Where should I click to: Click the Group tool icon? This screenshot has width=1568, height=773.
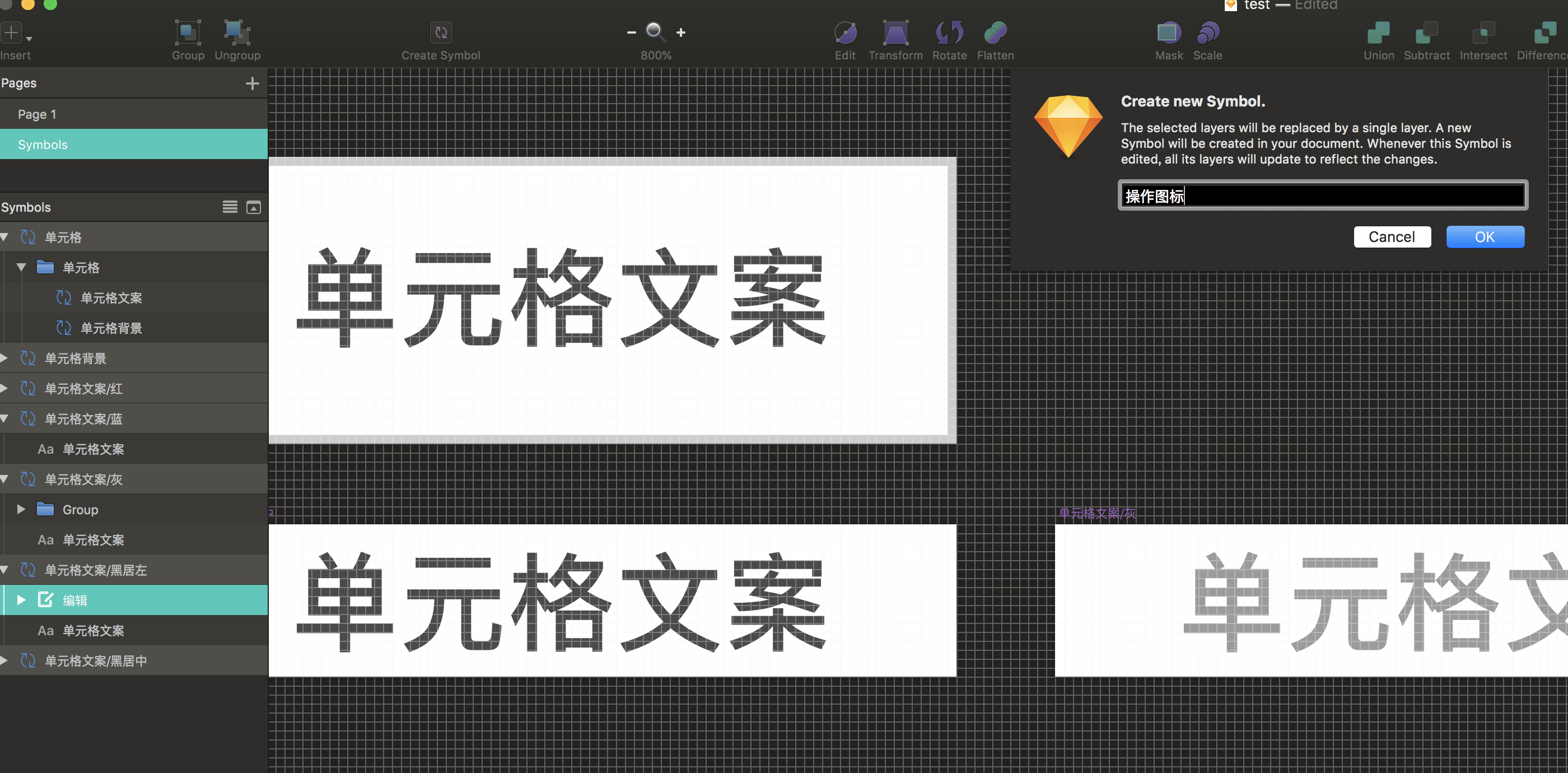(x=188, y=32)
